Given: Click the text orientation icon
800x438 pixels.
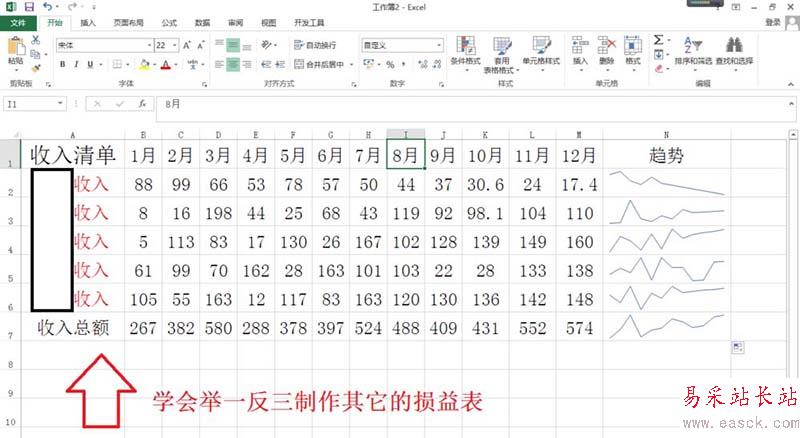Looking at the screenshot, I should 267,45.
